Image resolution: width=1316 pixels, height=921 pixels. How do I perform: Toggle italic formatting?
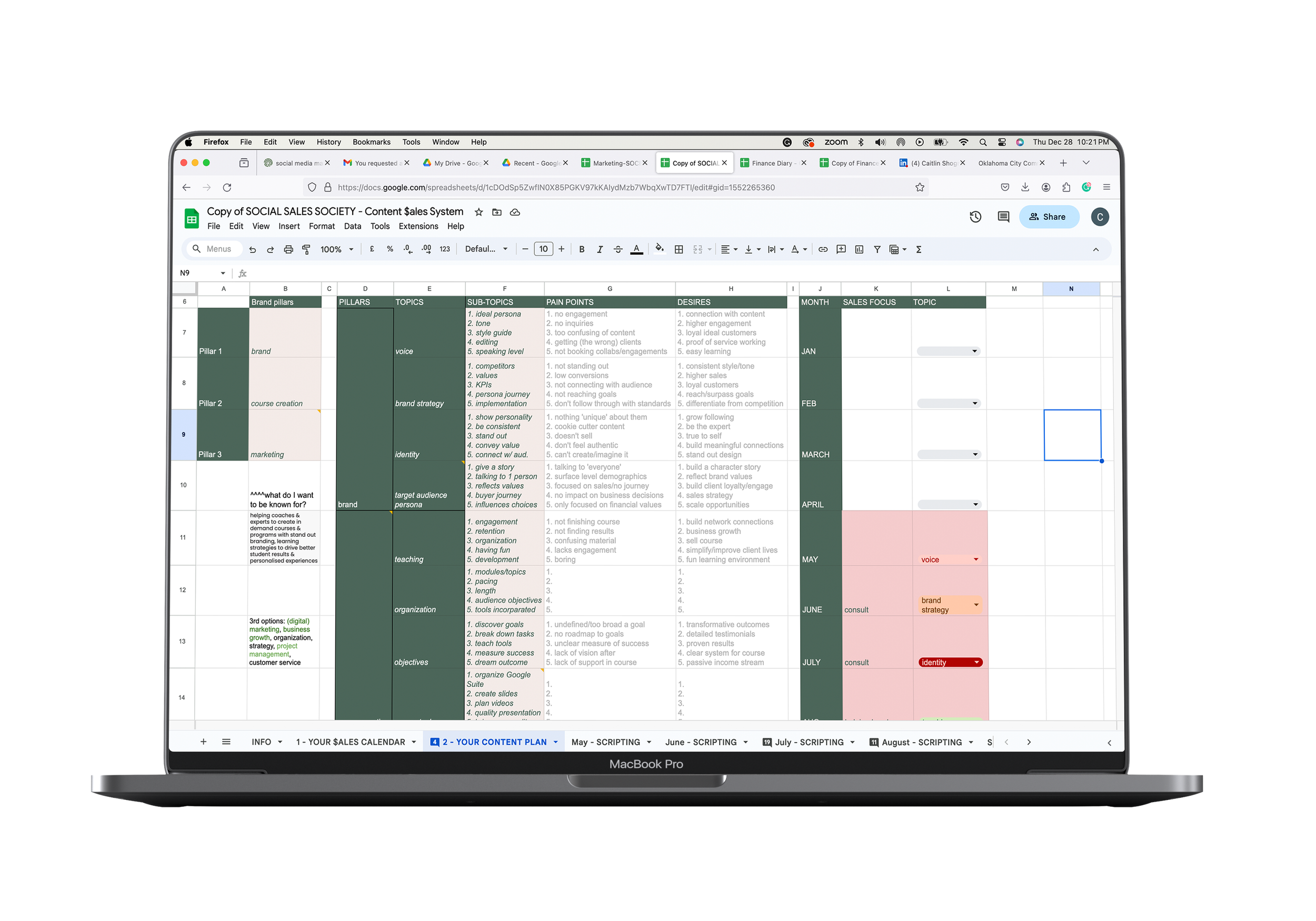pyautogui.click(x=600, y=249)
